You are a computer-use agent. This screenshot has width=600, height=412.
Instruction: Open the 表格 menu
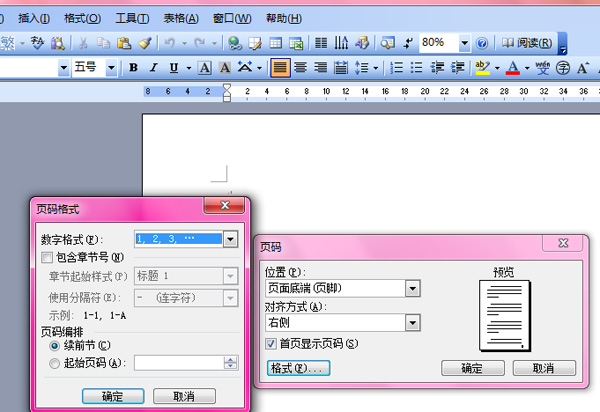click(180, 18)
